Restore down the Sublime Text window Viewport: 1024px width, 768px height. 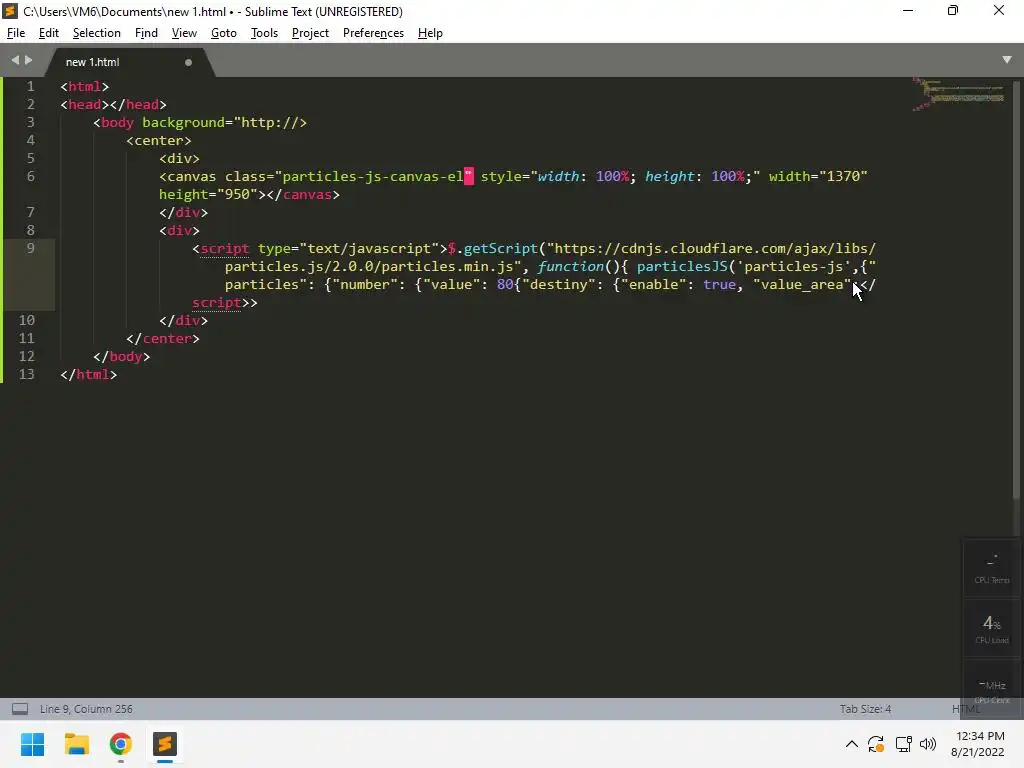click(x=953, y=10)
